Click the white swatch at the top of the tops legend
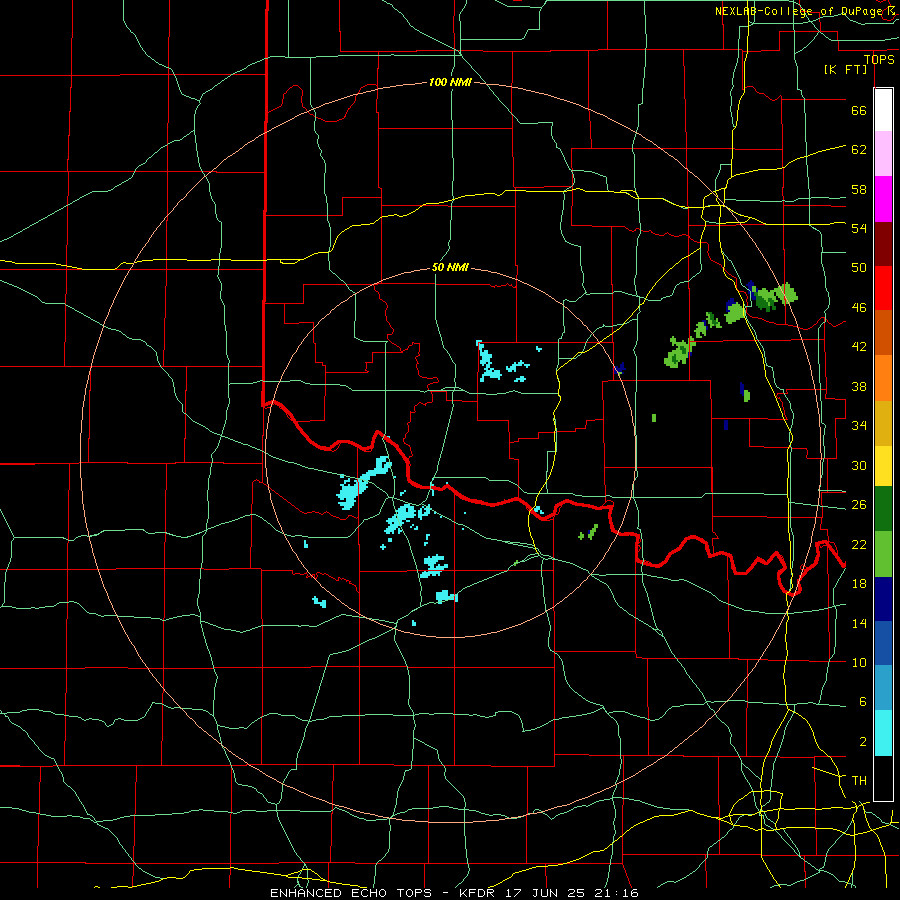This screenshot has height=900, width=900. point(883,110)
